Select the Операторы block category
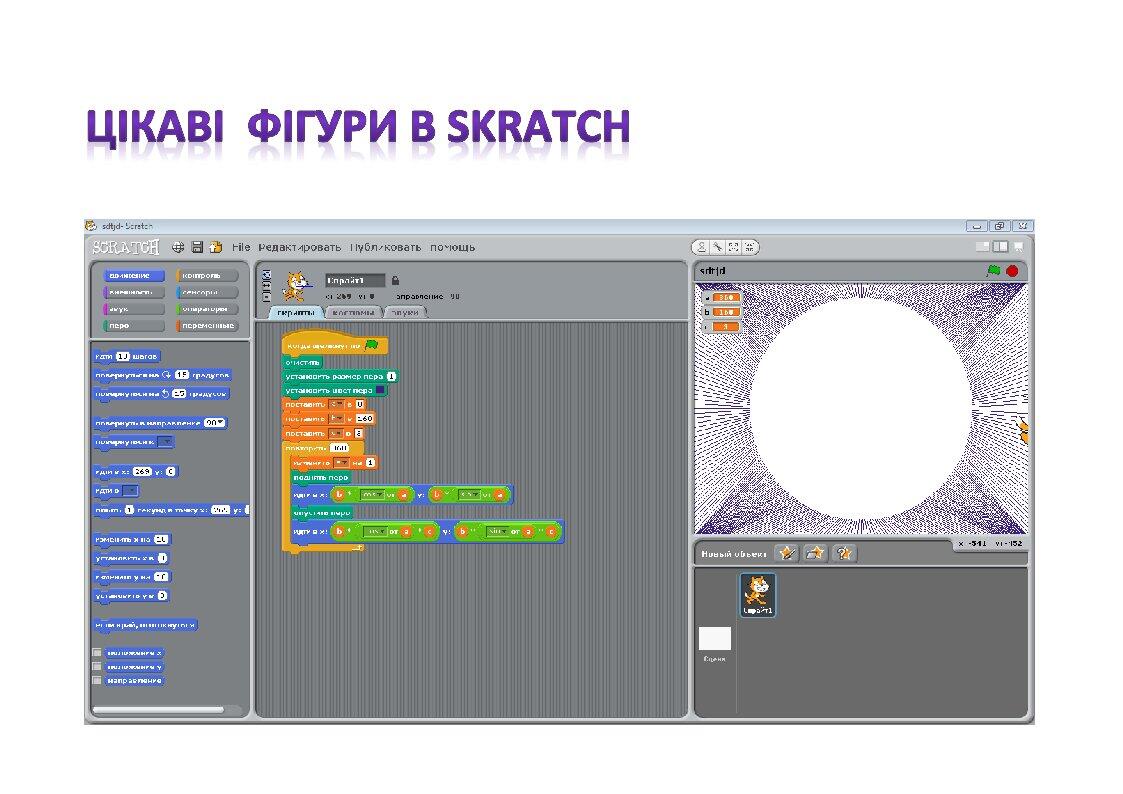Image resolution: width=1123 pixels, height=794 pixels. (x=206, y=309)
